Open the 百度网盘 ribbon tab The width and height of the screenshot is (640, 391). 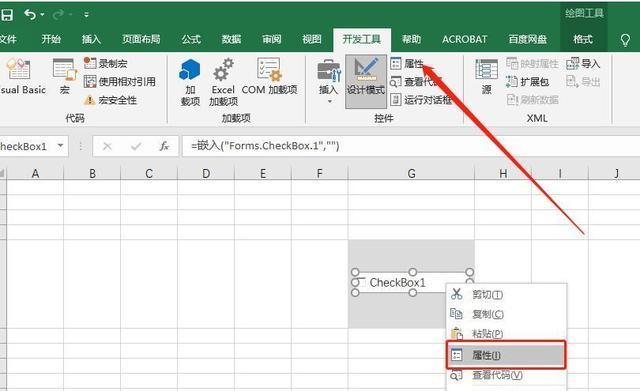click(x=527, y=39)
